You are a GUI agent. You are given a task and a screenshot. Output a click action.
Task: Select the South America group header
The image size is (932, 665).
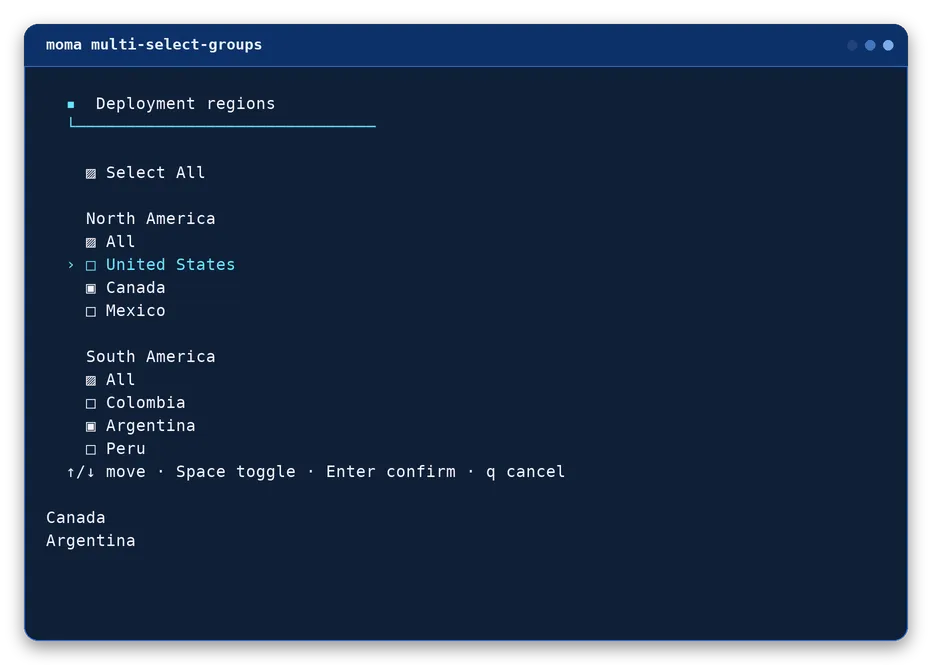[150, 356]
